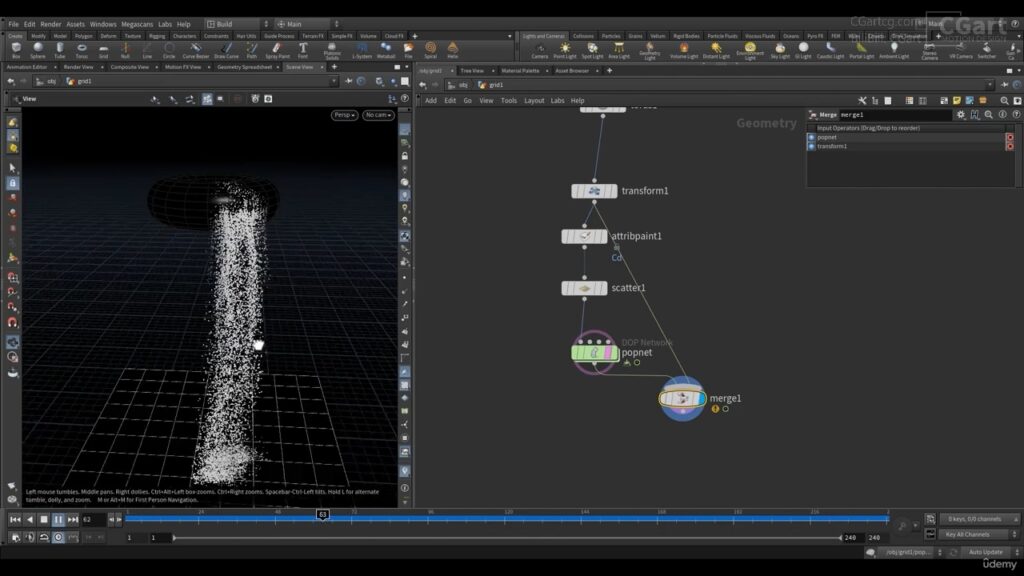The width and height of the screenshot is (1024, 576).
Task: Open the scene view path dropdown arrow
Action: point(334,81)
